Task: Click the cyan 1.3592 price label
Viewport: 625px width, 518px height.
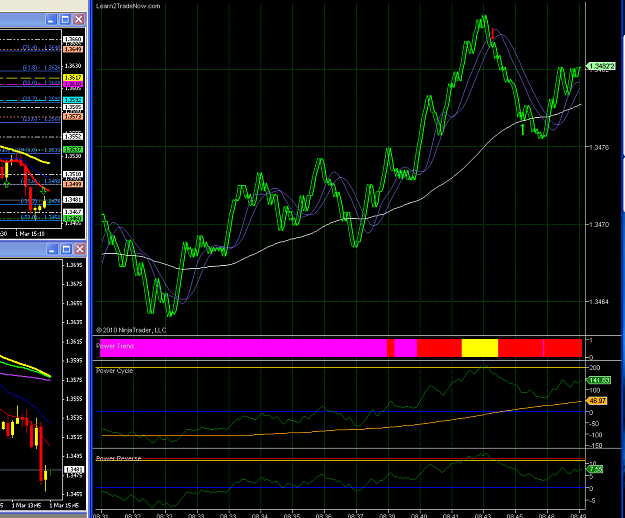Action: pos(73,100)
